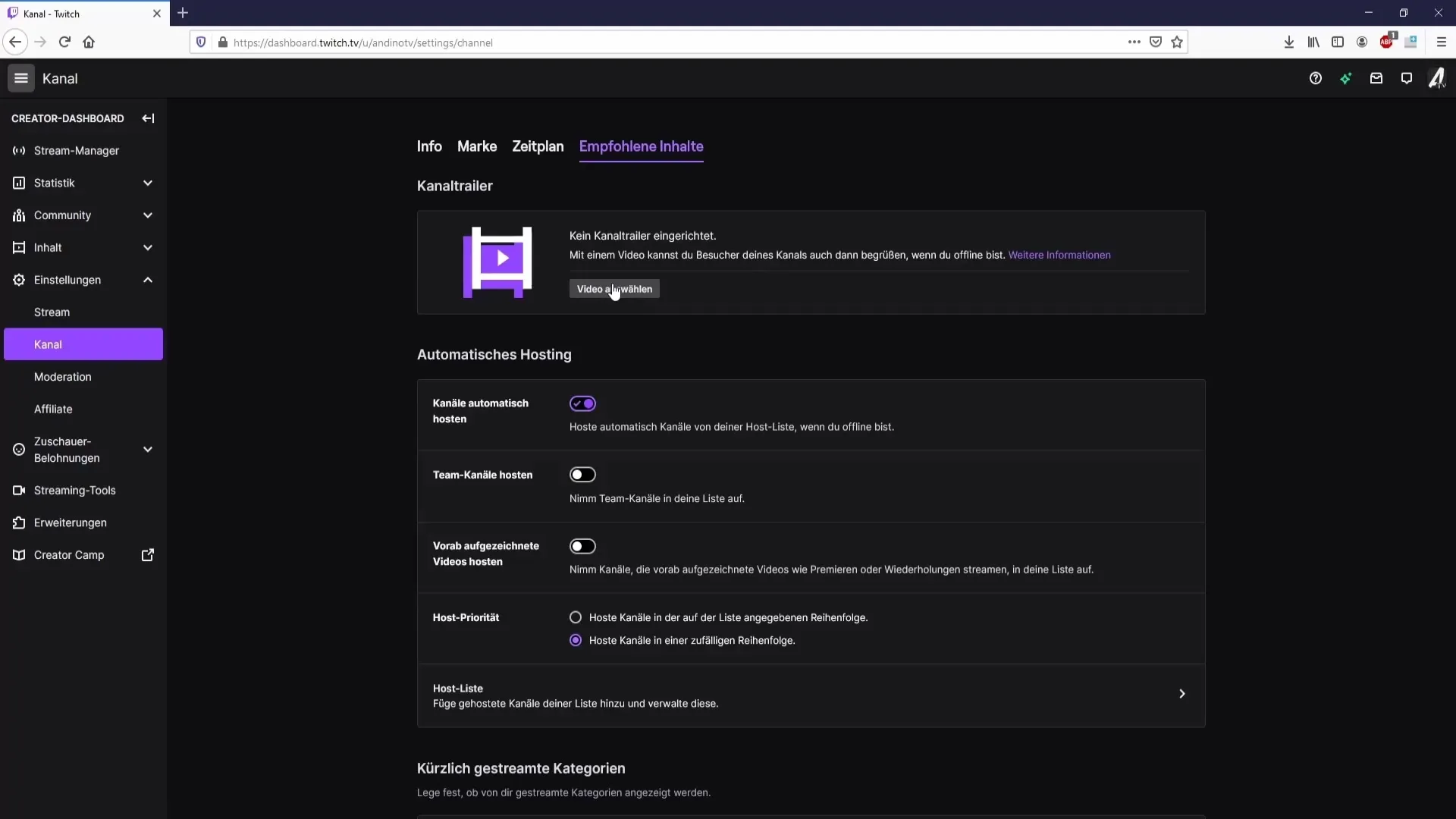Disable Team-Kanäle hosten toggle
The height and width of the screenshot is (819, 1456).
click(583, 474)
